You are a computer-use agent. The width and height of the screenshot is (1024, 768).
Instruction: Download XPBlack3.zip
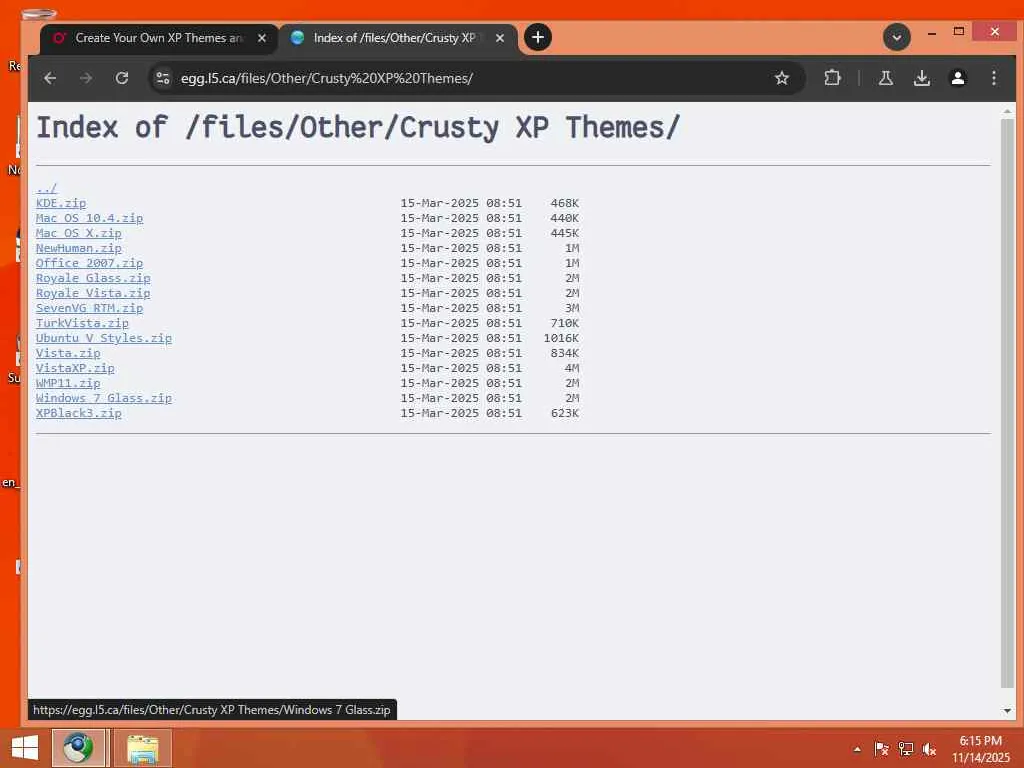tap(78, 413)
